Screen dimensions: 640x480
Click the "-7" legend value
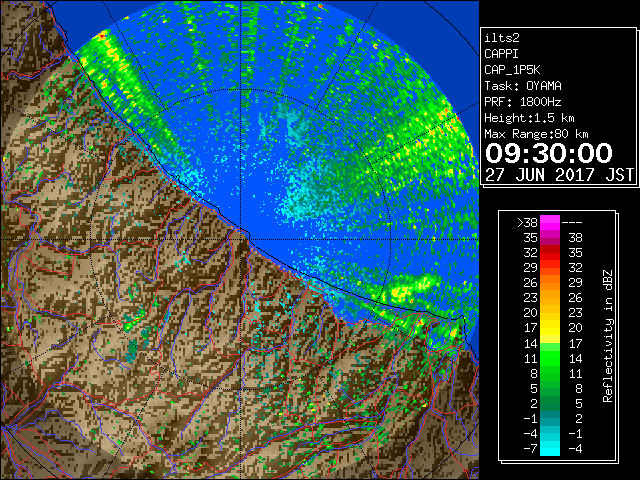(530, 449)
